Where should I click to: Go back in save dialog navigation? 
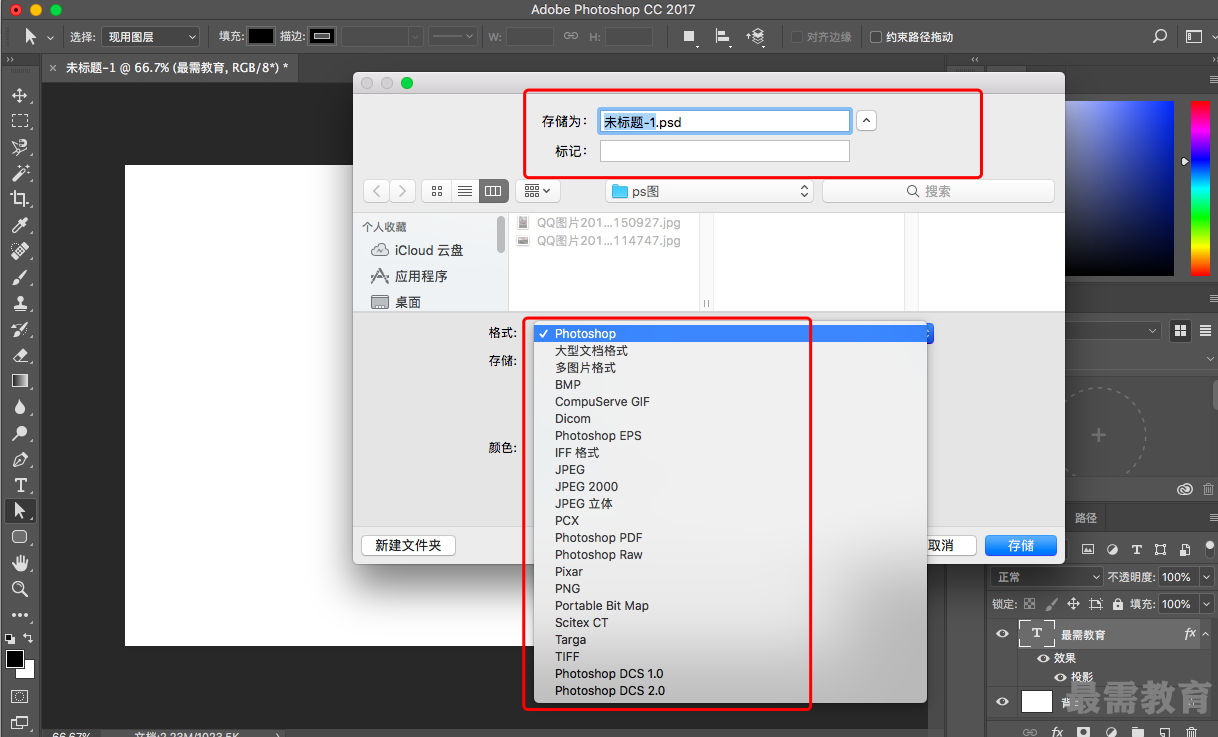(376, 191)
